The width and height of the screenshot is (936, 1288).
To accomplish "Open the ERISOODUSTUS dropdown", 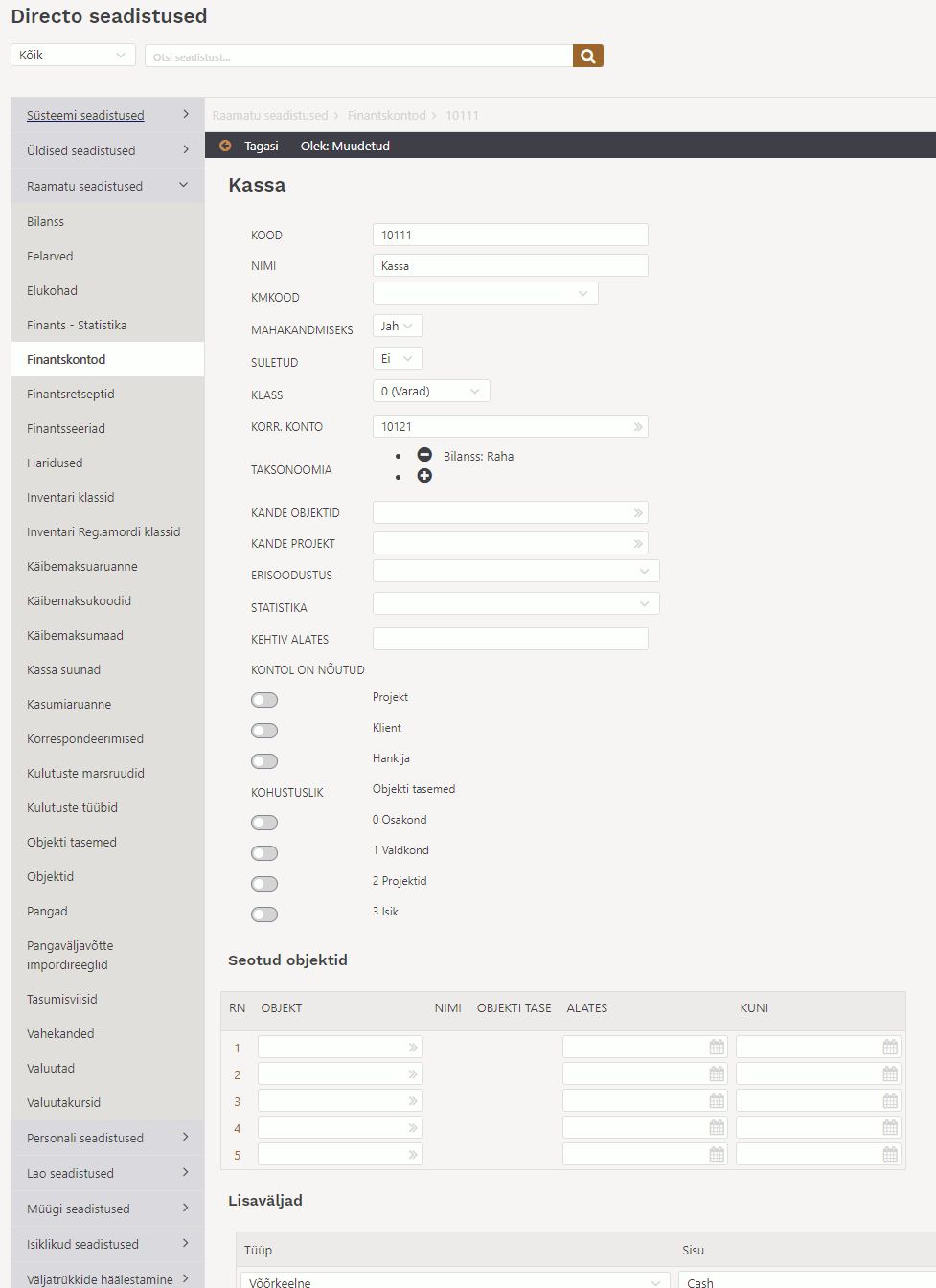I will (x=515, y=571).
